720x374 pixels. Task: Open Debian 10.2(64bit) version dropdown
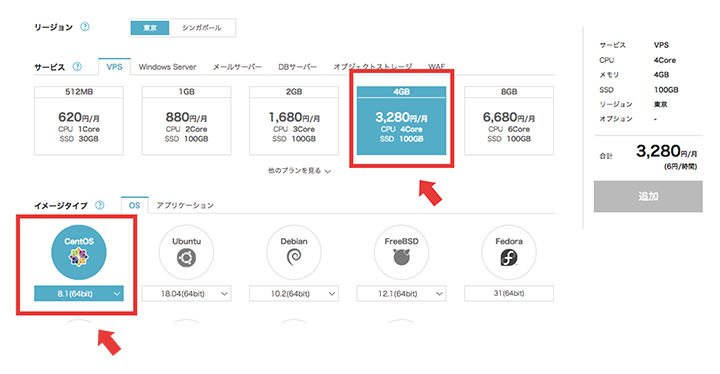coord(294,294)
